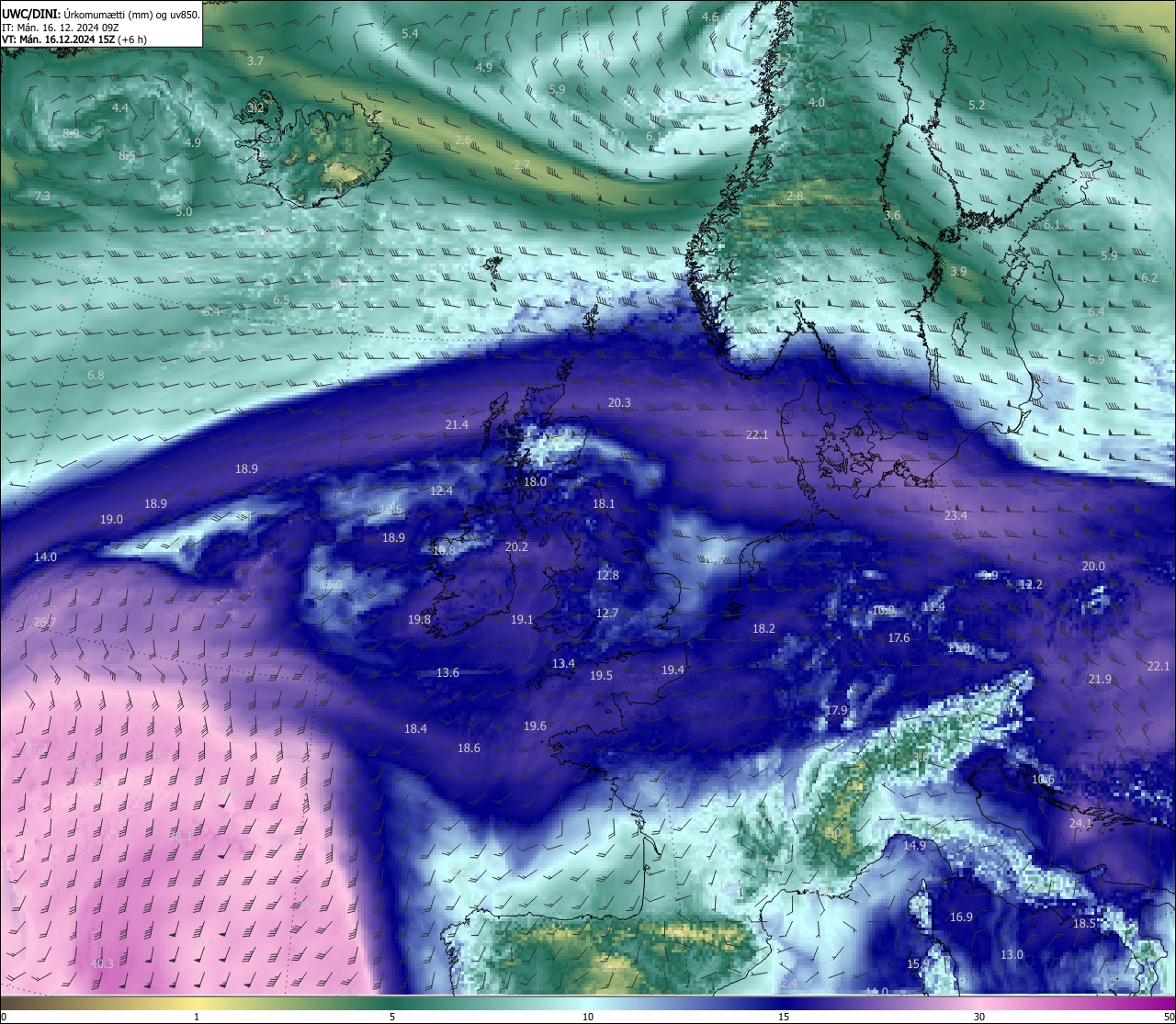Click the 12.8 value over England
This screenshot has height=1024, width=1176.
pyautogui.click(x=607, y=575)
